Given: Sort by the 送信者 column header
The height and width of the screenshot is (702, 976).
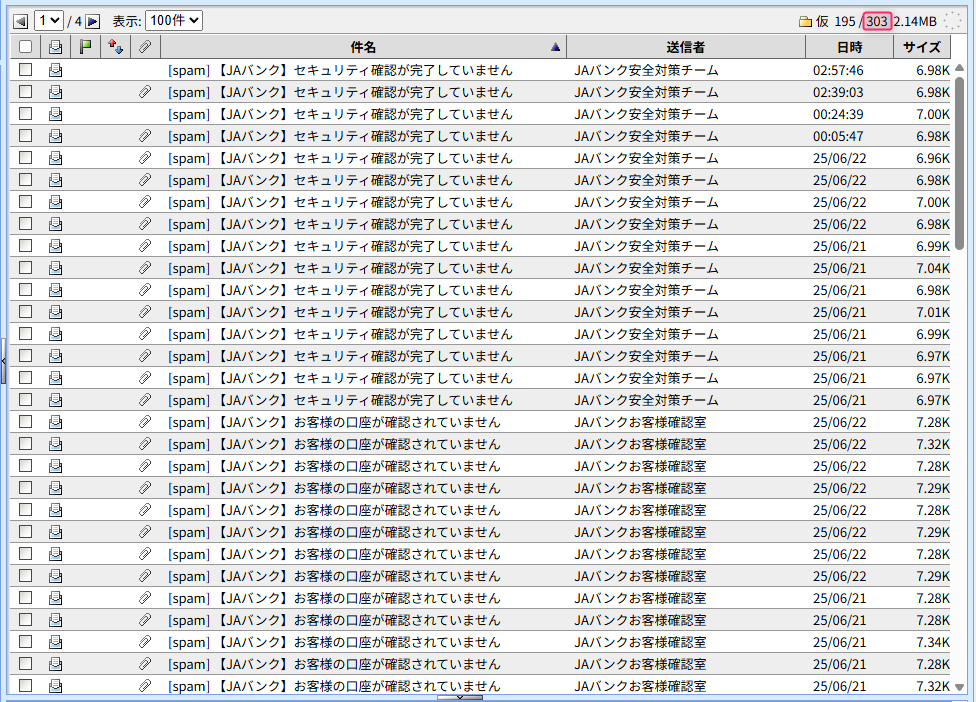Looking at the screenshot, I should pos(685,47).
